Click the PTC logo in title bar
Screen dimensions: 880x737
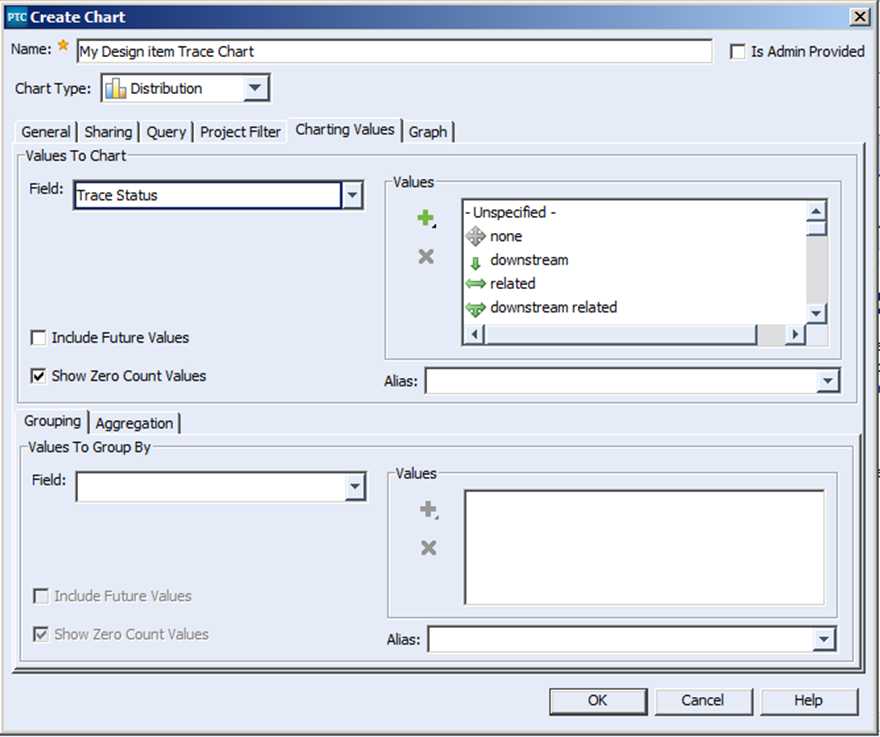tap(16, 17)
